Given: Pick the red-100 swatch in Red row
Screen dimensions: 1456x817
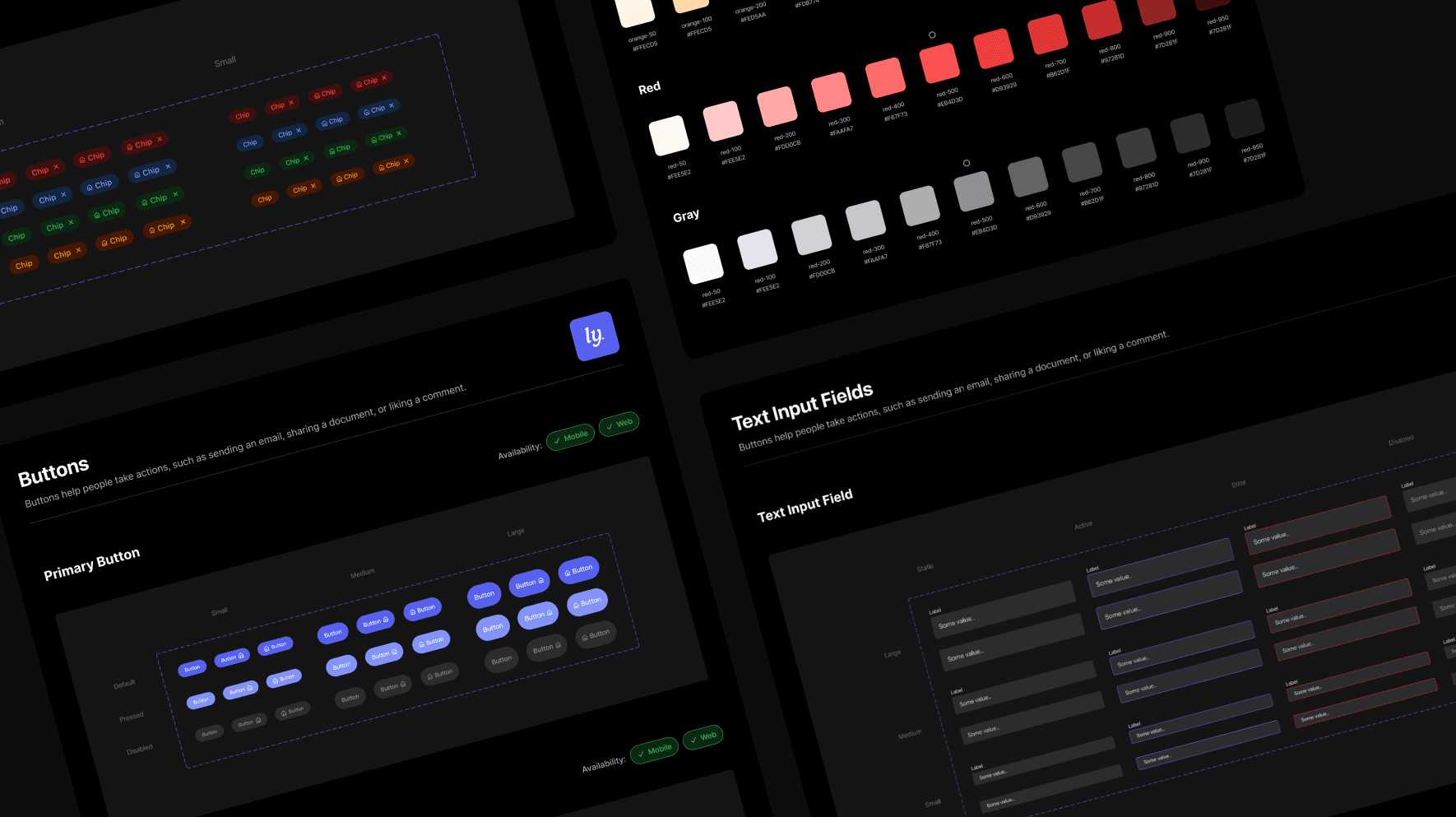Looking at the screenshot, I should coord(723,121).
